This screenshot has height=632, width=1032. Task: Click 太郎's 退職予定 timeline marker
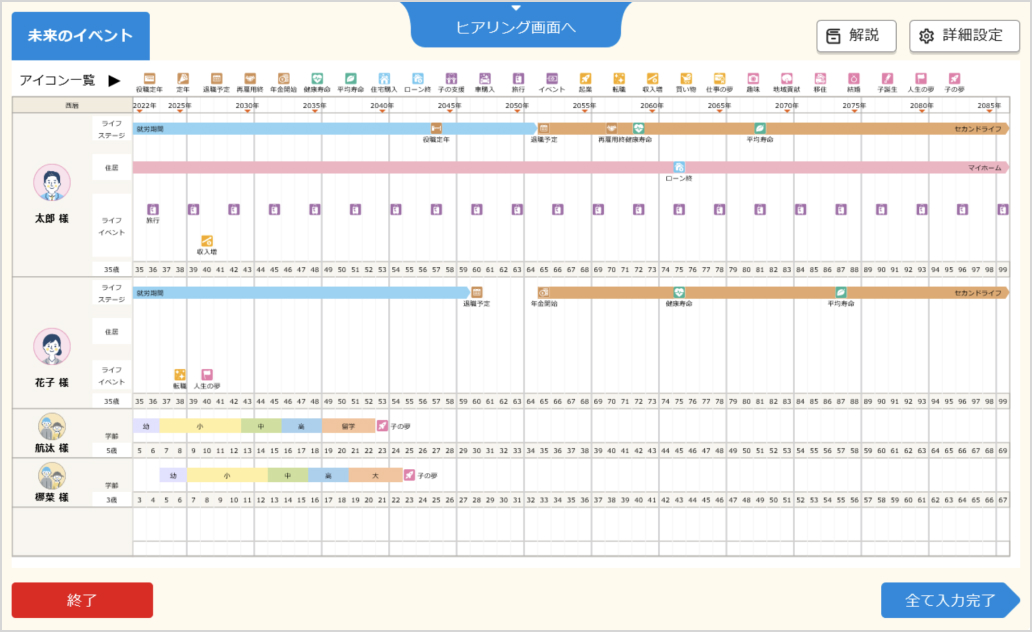pos(543,128)
